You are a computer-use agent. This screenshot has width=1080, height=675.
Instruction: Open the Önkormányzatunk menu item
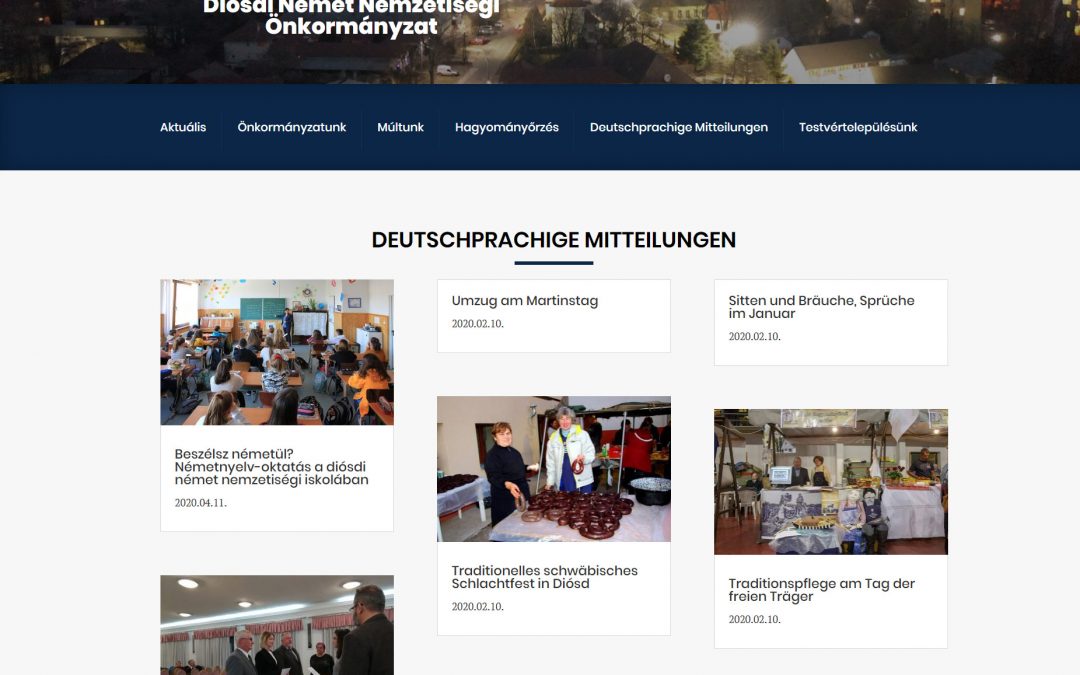(x=291, y=127)
